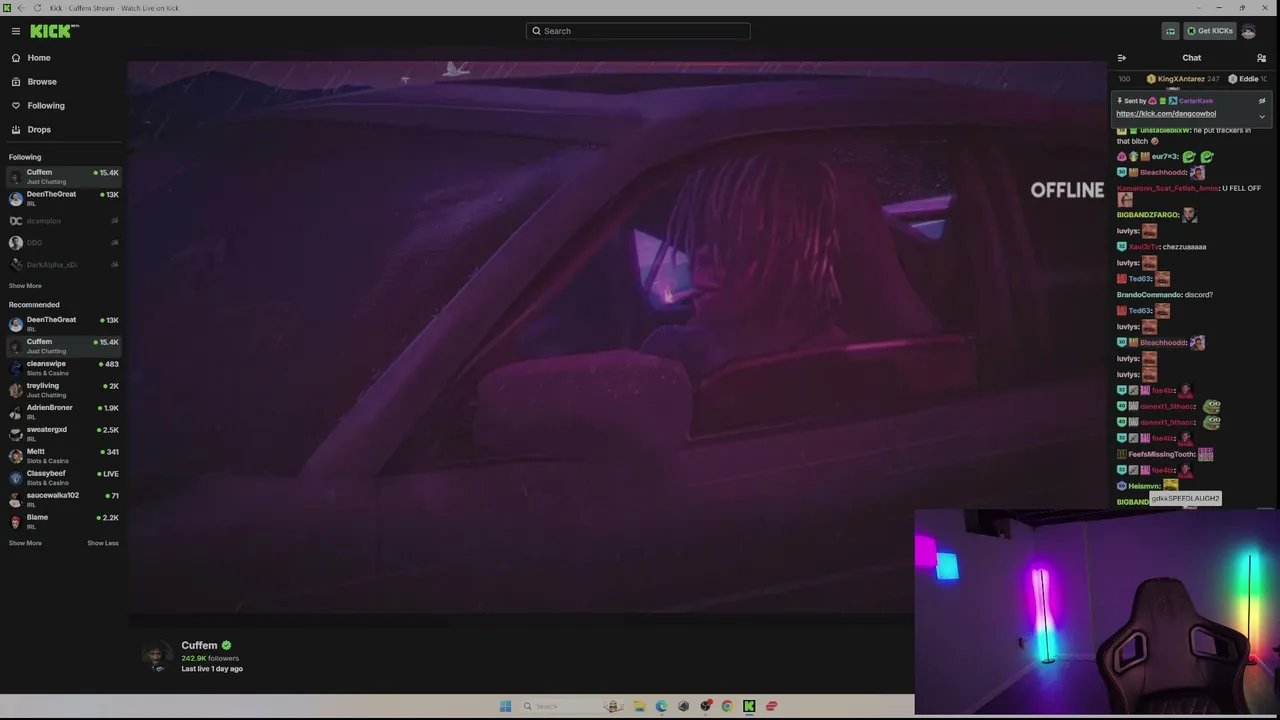Select DeenTheGreat in the Following list
Image resolution: width=1280 pixels, height=720 pixels.
(64, 199)
